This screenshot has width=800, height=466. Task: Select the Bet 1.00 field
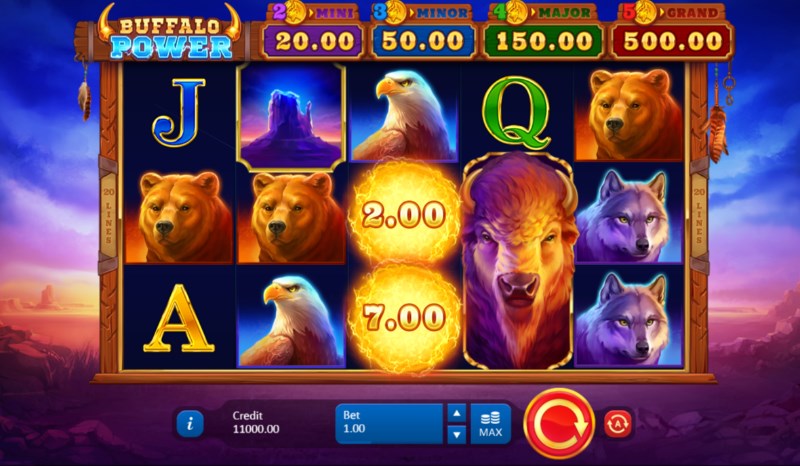(389, 423)
